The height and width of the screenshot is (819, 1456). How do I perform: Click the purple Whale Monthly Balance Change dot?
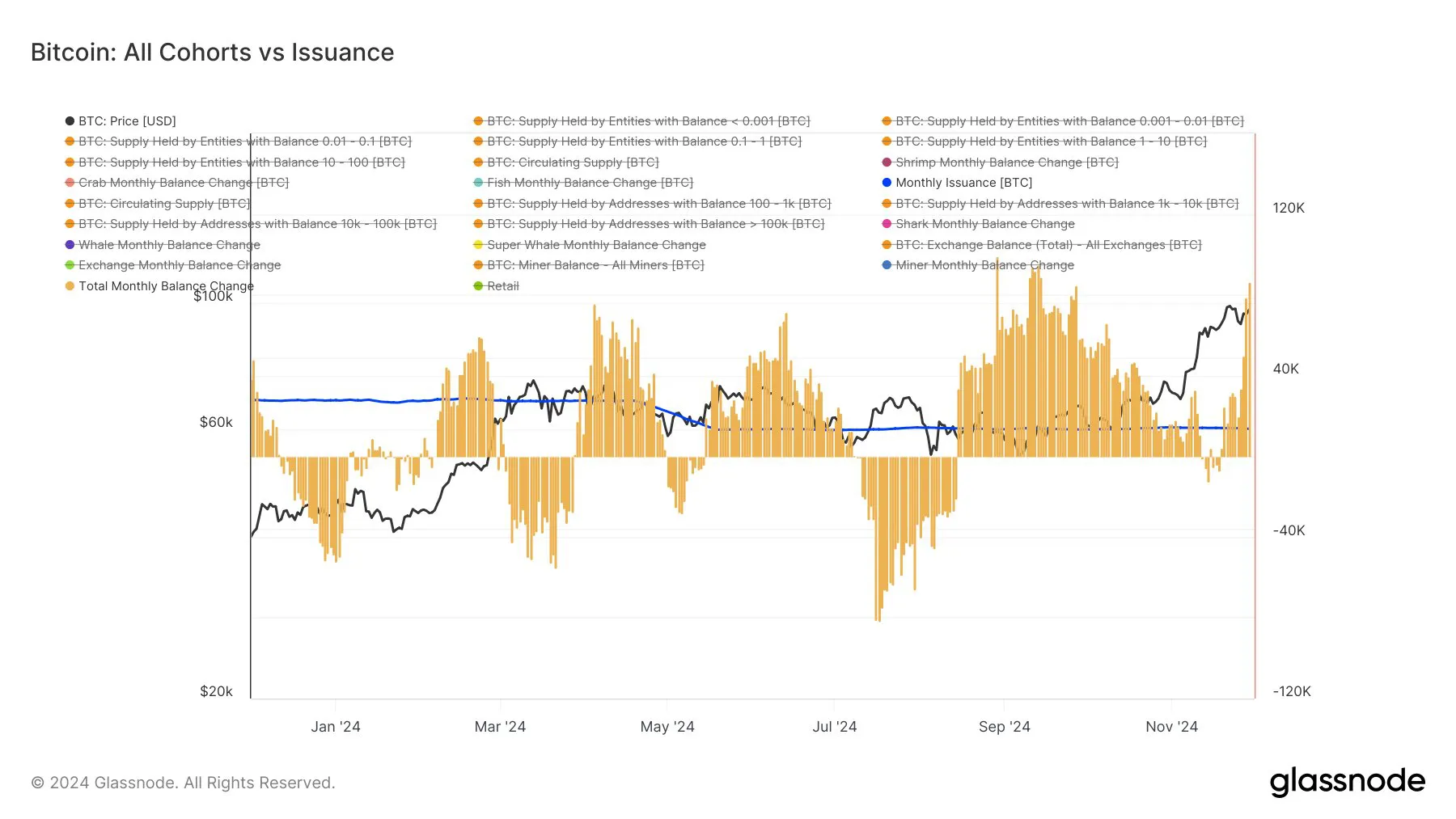pyautogui.click(x=70, y=244)
